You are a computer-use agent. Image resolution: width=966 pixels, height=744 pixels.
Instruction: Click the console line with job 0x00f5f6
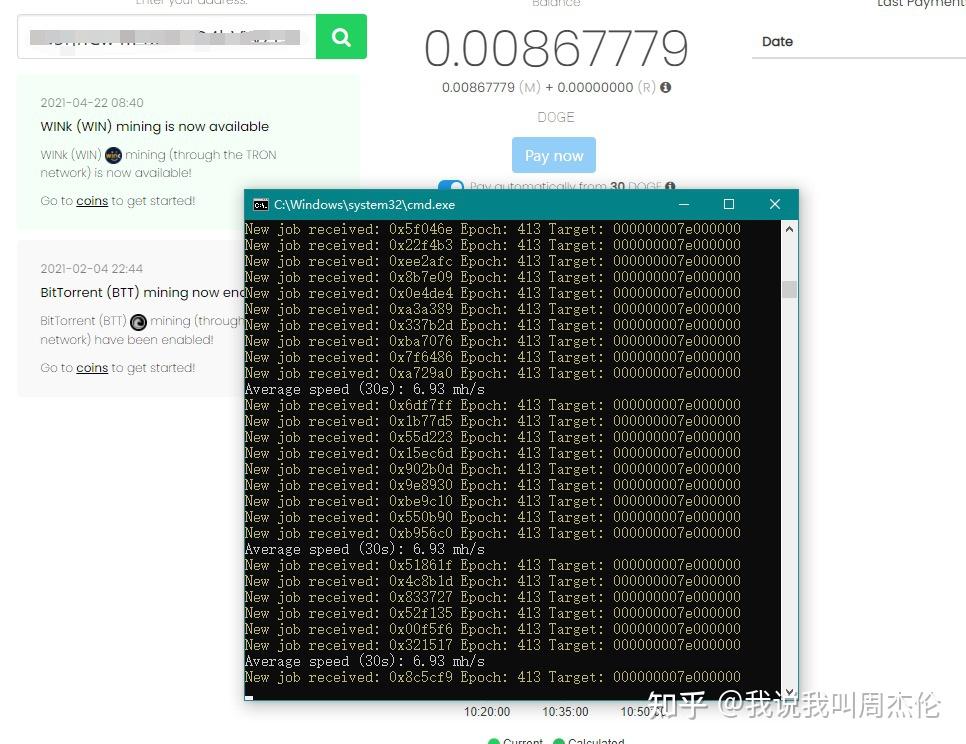(x=492, y=629)
